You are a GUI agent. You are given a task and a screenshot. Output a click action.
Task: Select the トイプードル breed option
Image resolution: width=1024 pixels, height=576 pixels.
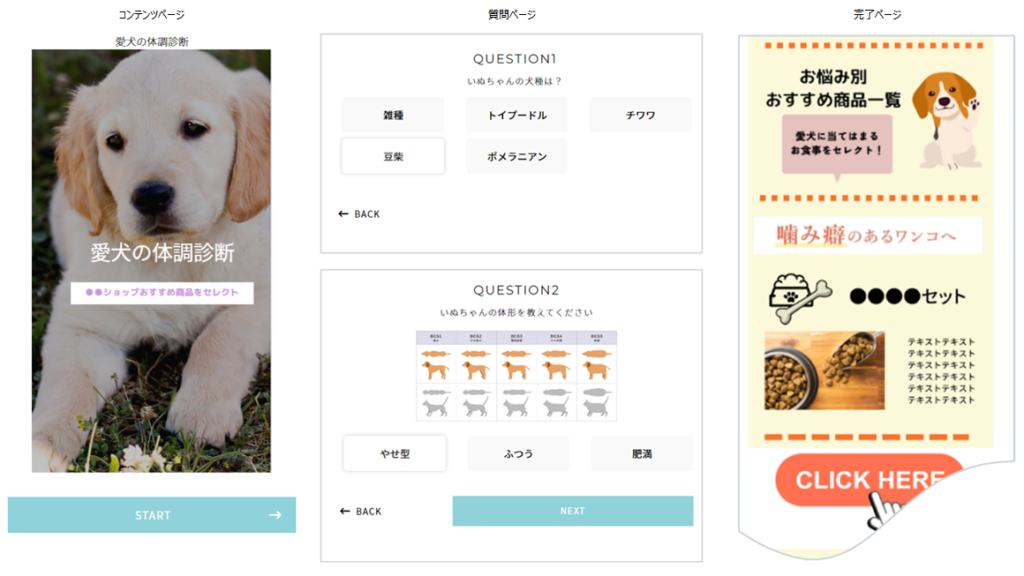[517, 115]
